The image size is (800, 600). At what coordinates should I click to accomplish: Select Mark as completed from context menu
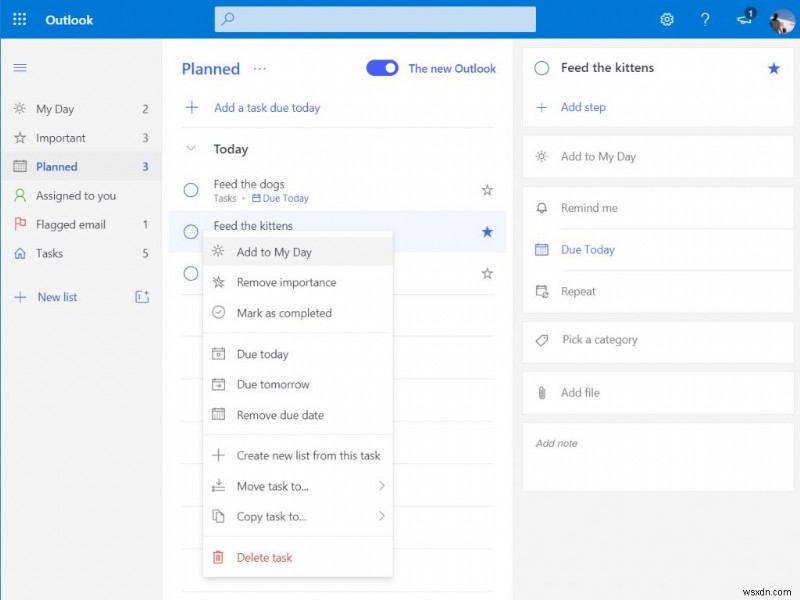pyautogui.click(x=287, y=312)
